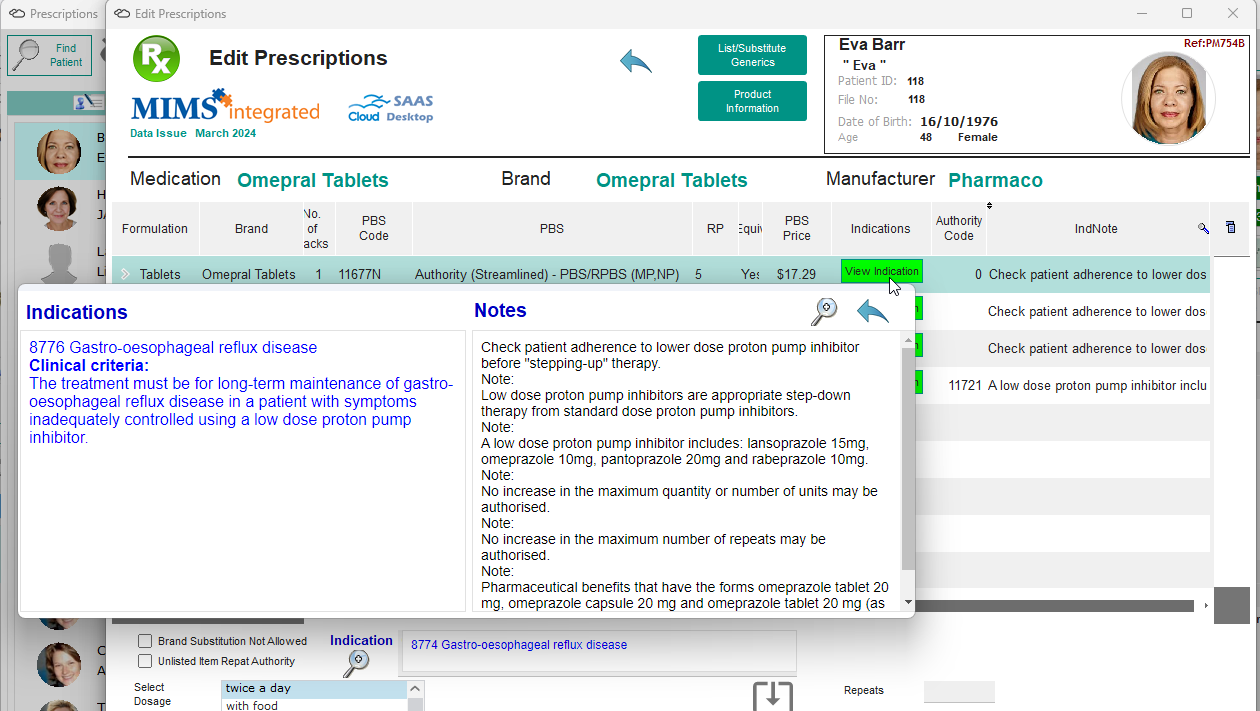Click the magnifier under the Indication label

[x=356, y=662]
